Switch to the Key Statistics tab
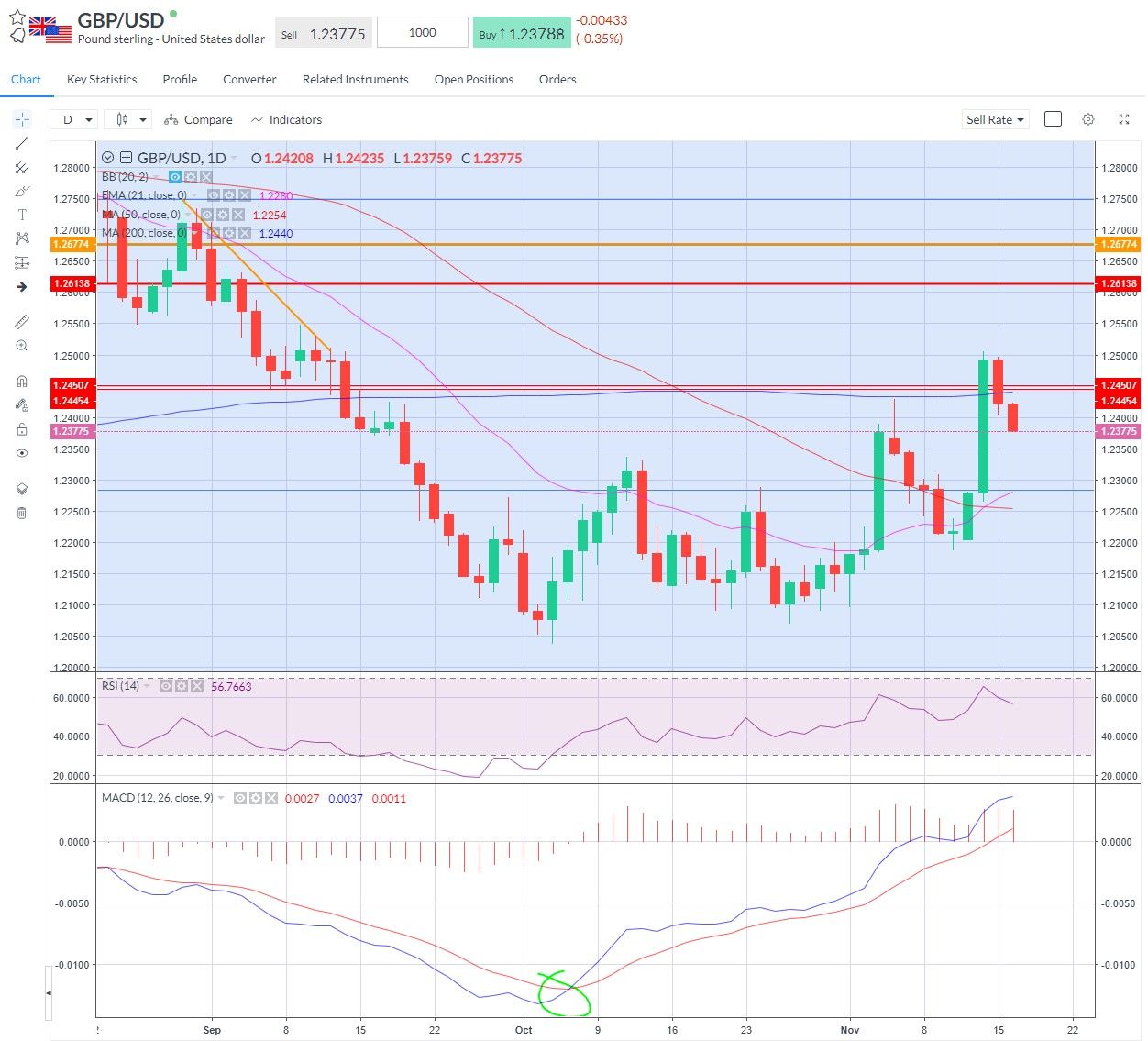This screenshot has width=1148, height=1041. (102, 79)
